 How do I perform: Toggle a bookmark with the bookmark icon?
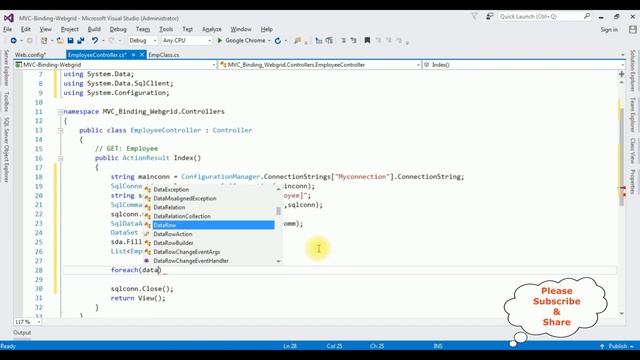[x=367, y=40]
